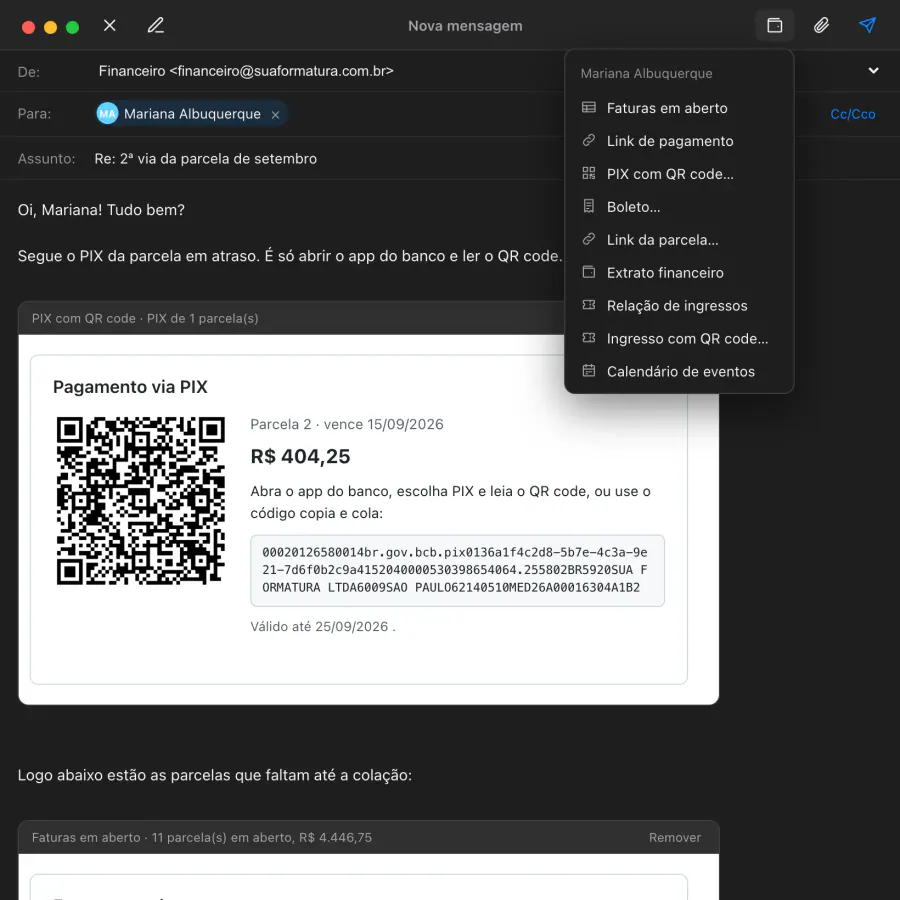Click Mariana Albuquerque menu header label
900x900 pixels.
point(646,73)
